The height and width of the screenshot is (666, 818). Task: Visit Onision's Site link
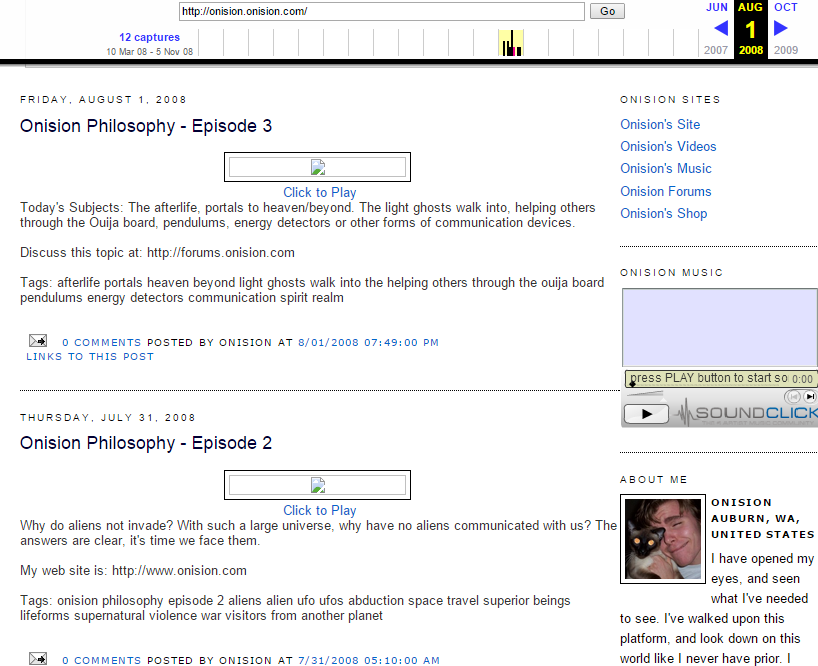pyautogui.click(x=660, y=125)
